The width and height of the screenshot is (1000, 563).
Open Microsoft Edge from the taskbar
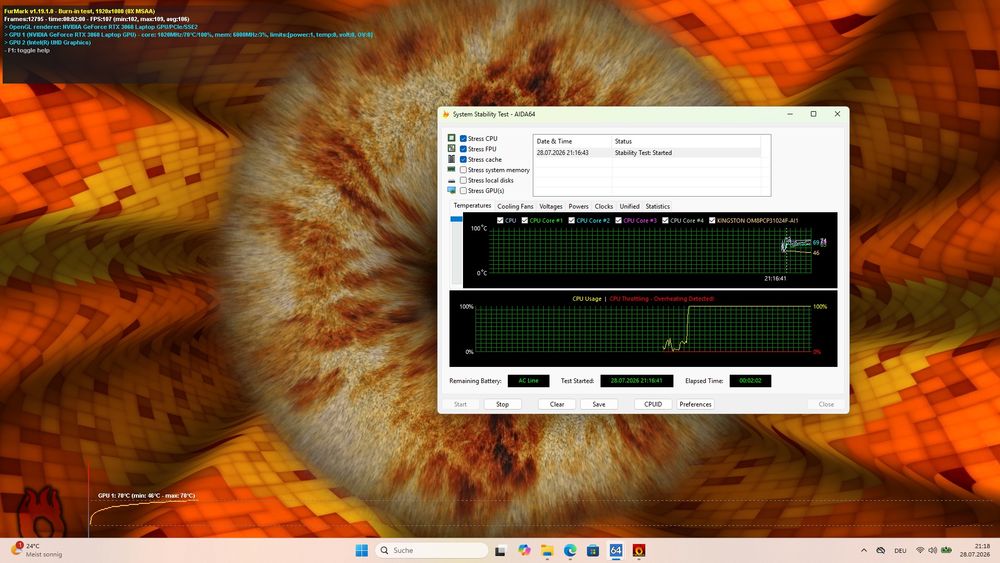point(570,550)
